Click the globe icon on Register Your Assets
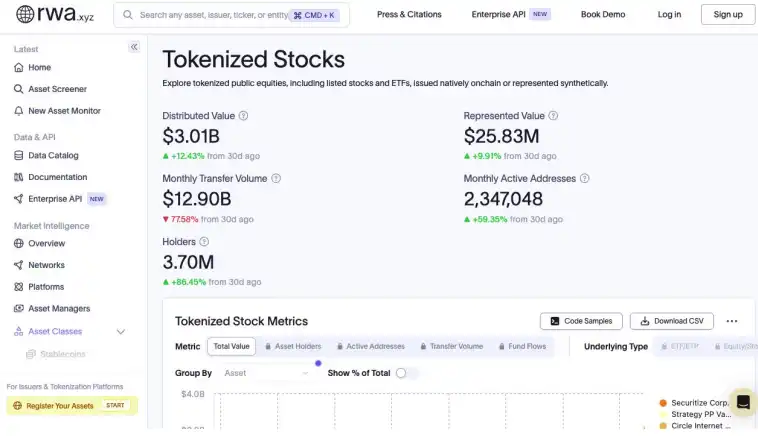Screen dimensions: 758x436 (x=17, y=406)
